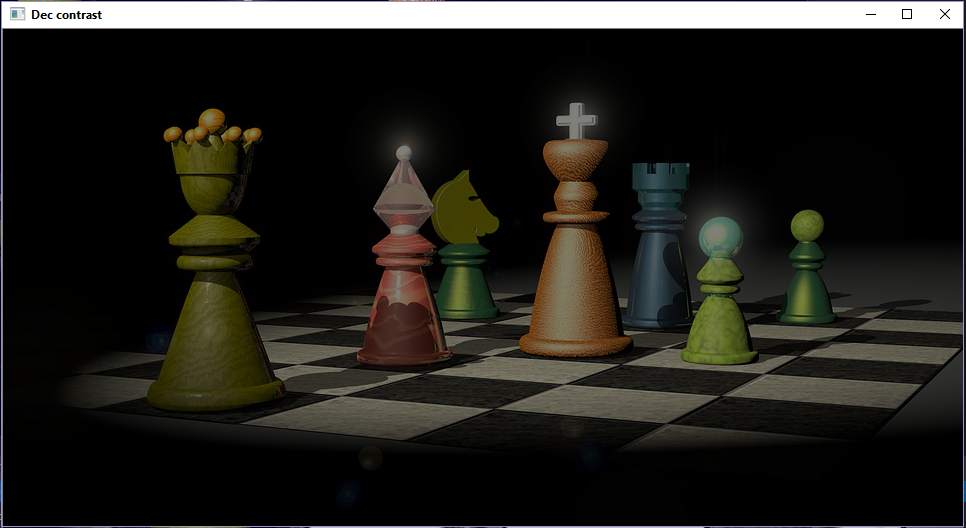Minimize the Dec contrast window

point(871,14)
